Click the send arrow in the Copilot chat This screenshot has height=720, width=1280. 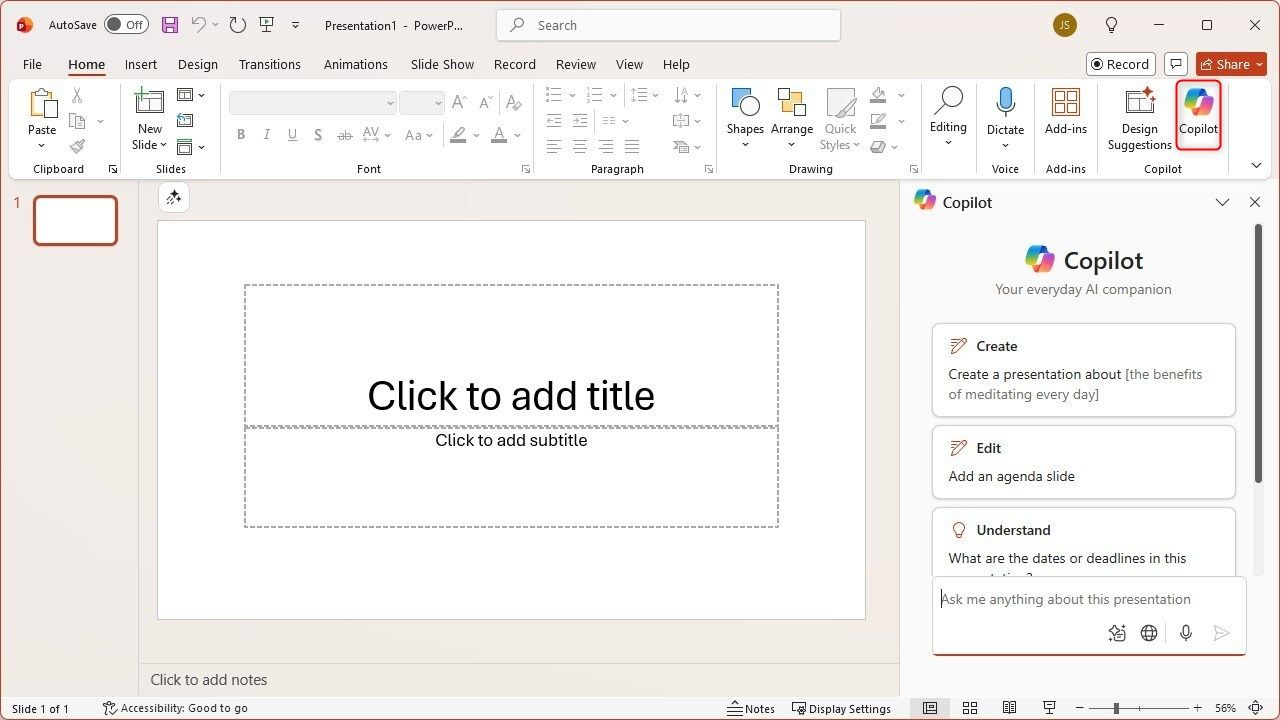click(1221, 633)
